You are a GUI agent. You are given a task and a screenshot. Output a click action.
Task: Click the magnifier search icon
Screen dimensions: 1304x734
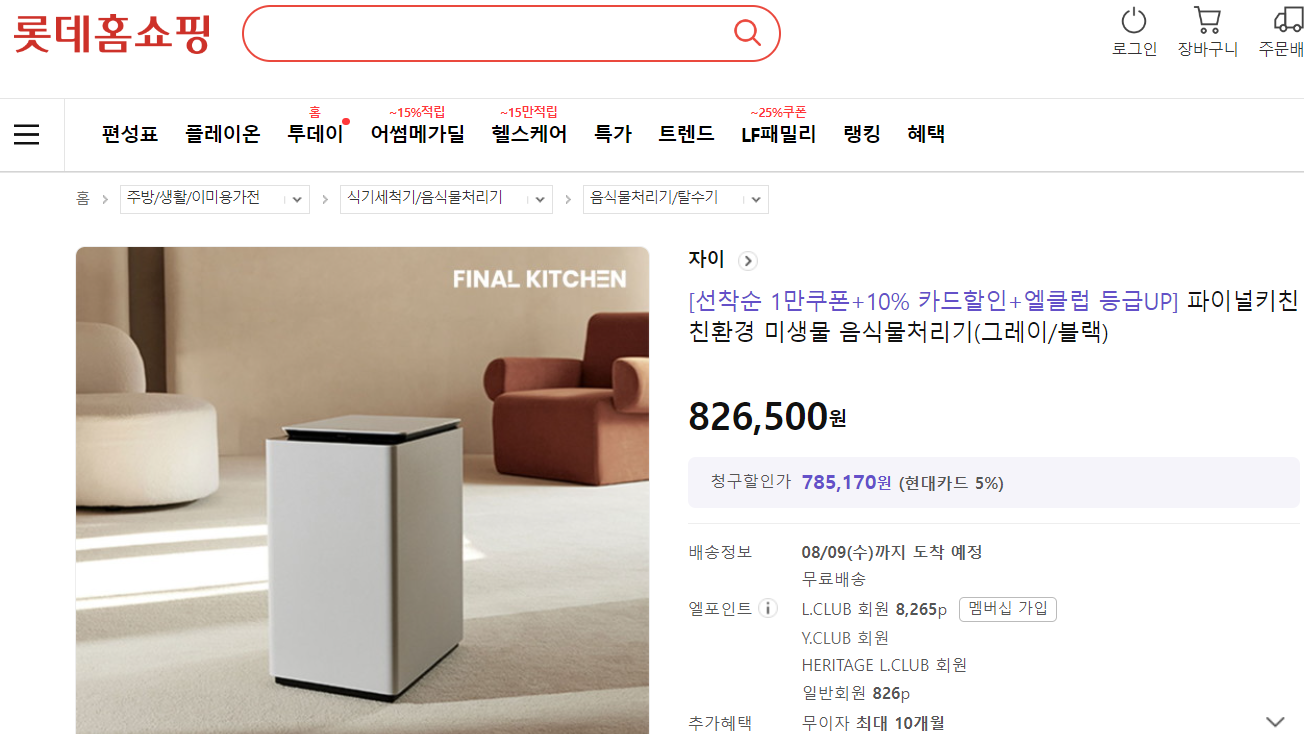point(747,33)
